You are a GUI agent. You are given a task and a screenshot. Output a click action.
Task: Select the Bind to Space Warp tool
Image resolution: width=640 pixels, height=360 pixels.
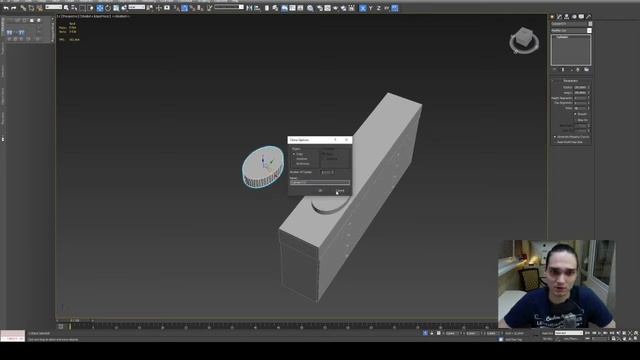(39, 8)
